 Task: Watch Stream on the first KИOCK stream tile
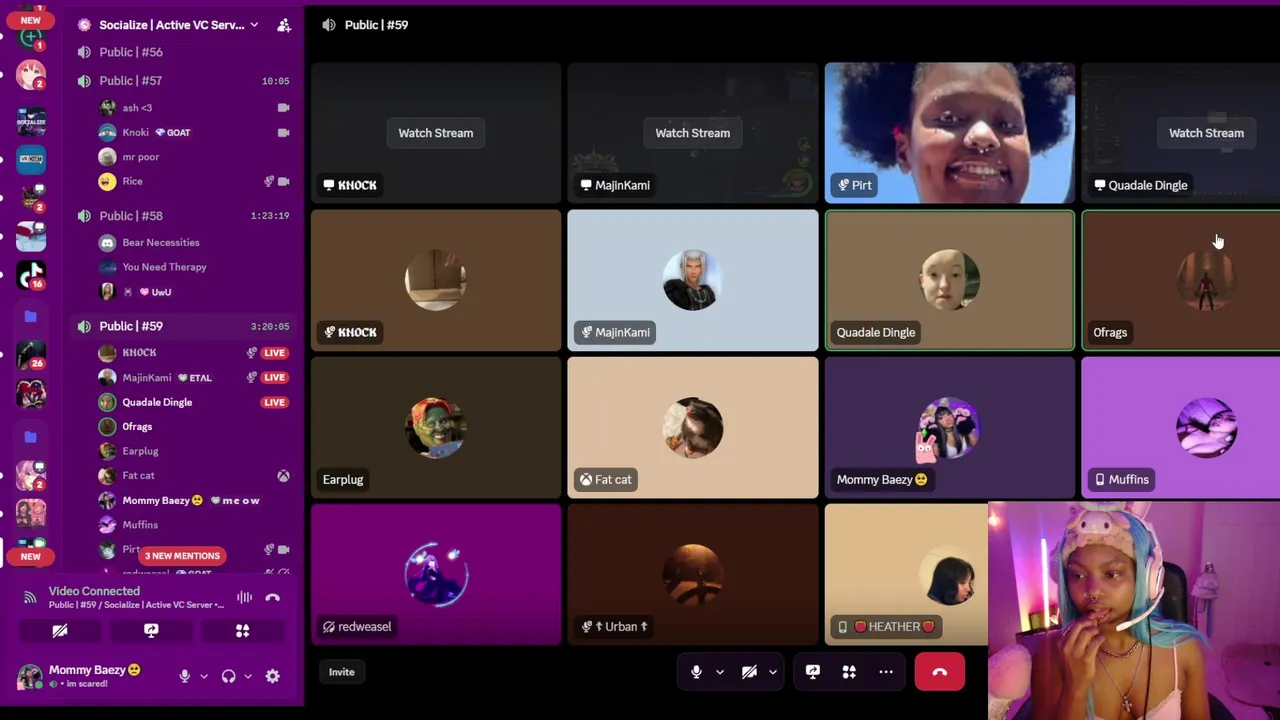click(x=436, y=133)
